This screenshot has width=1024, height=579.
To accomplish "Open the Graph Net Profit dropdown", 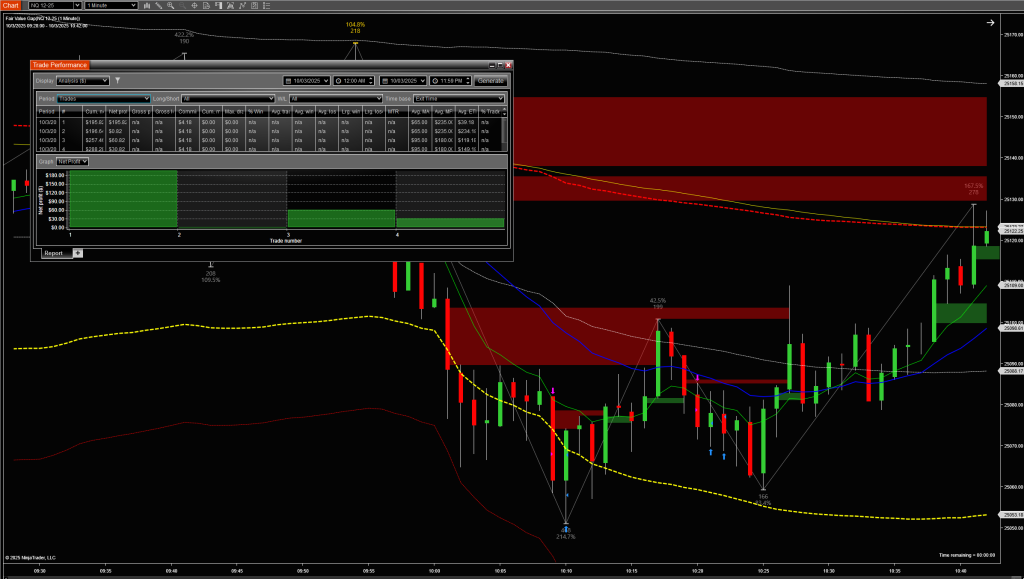I will (x=73, y=161).
